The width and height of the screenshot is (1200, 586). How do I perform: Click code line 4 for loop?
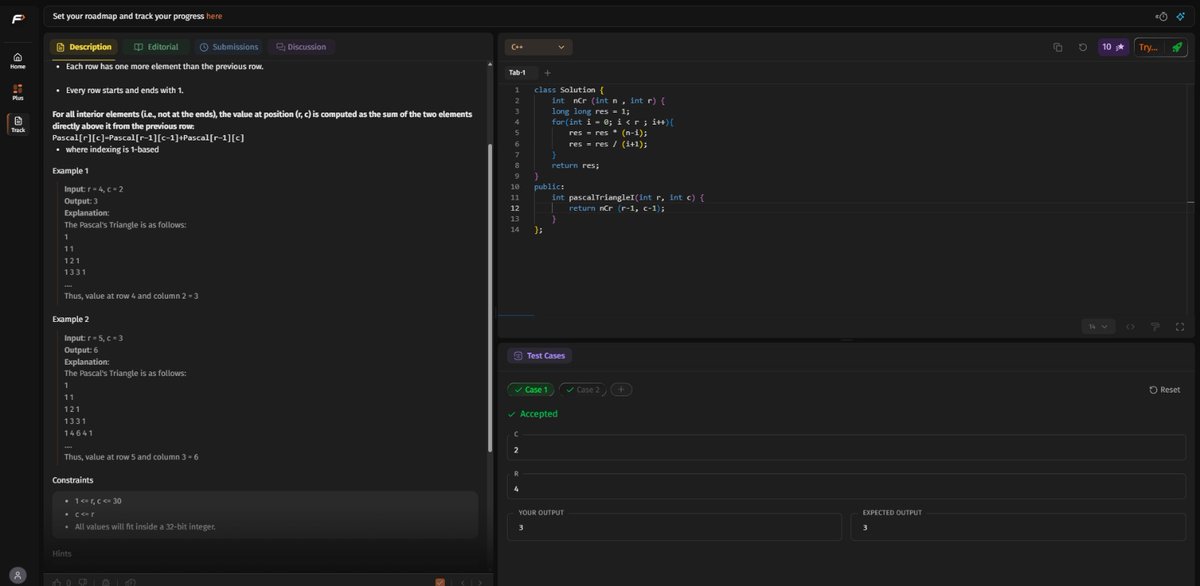tap(613, 122)
